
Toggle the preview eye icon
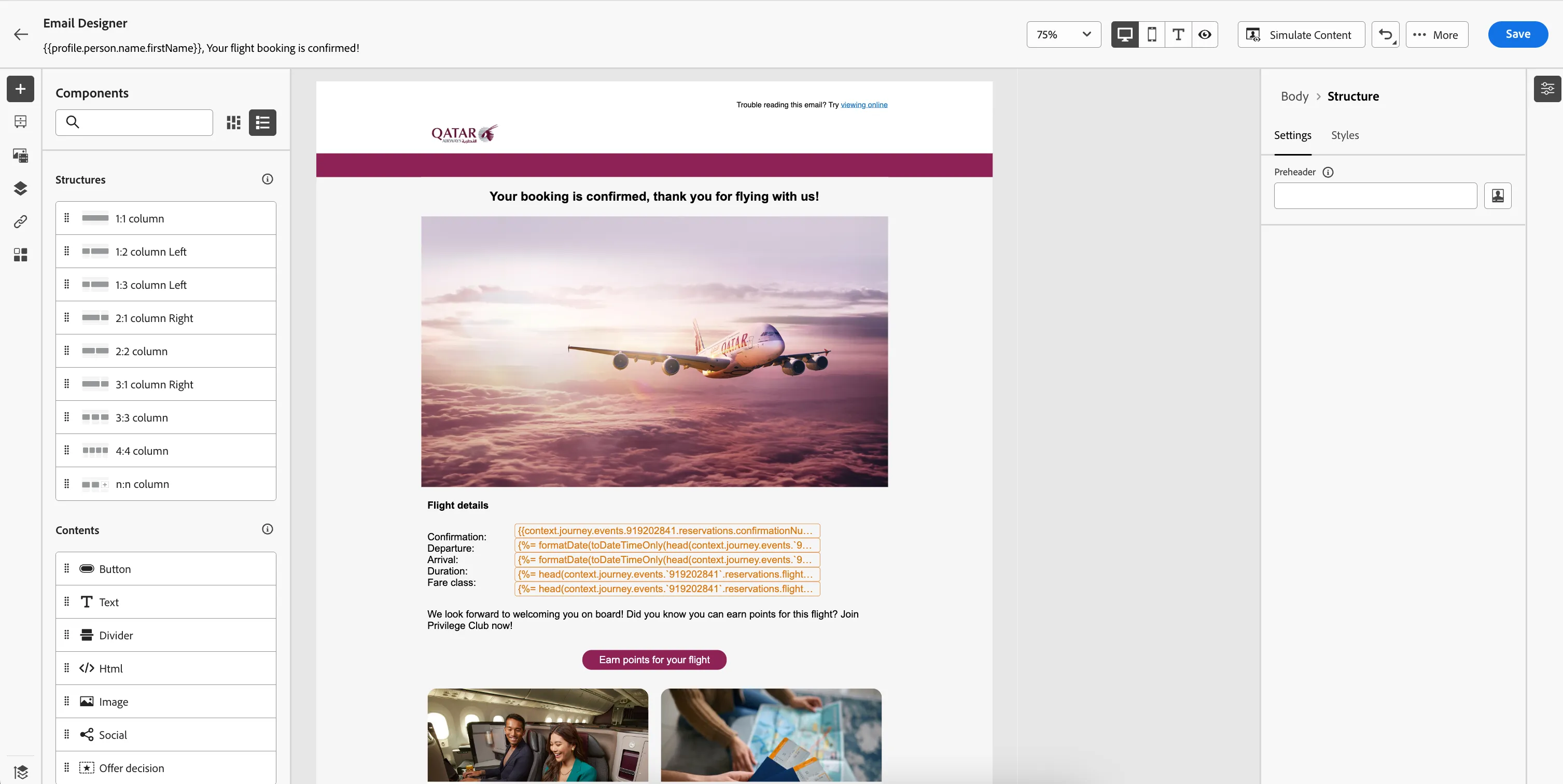coord(1205,35)
